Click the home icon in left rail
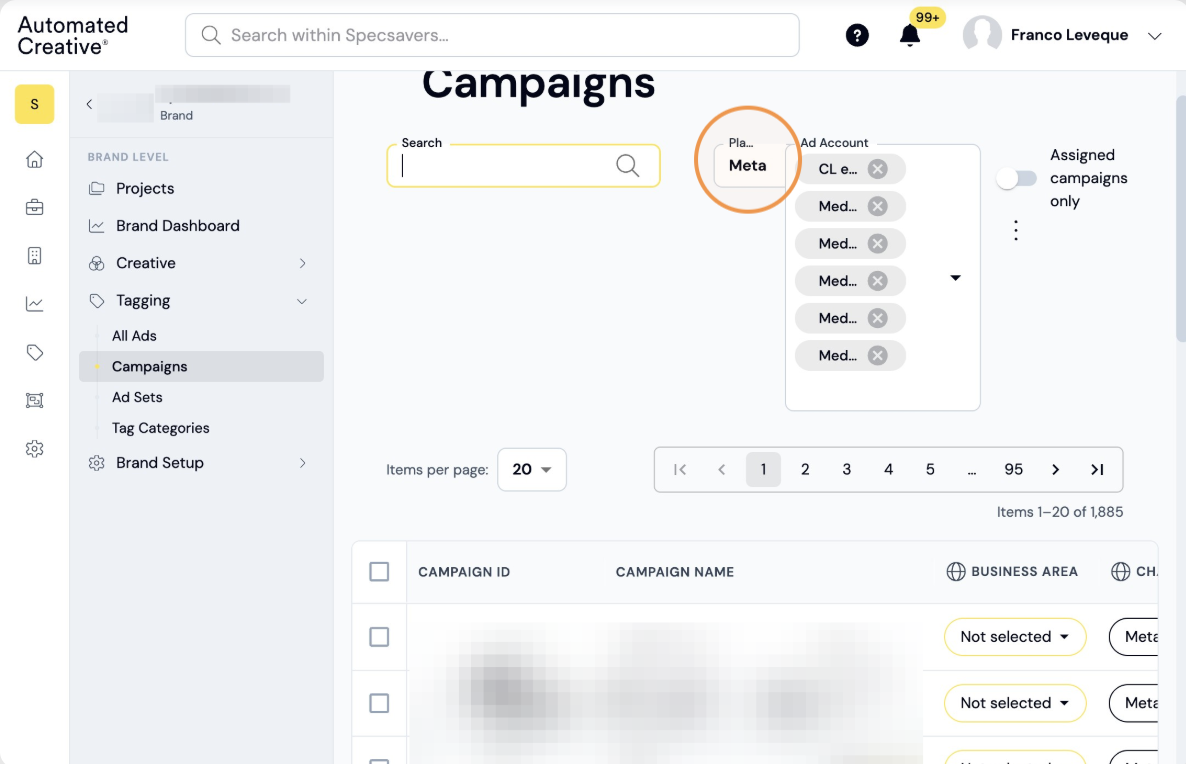1186x764 pixels. coord(34,160)
